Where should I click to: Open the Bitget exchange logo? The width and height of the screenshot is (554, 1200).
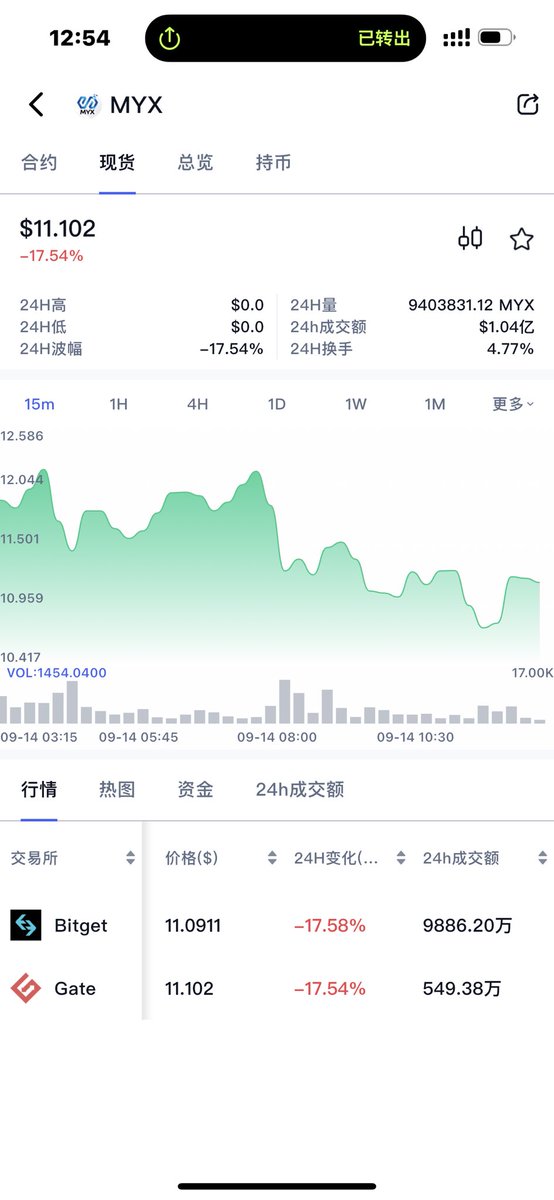(26, 925)
